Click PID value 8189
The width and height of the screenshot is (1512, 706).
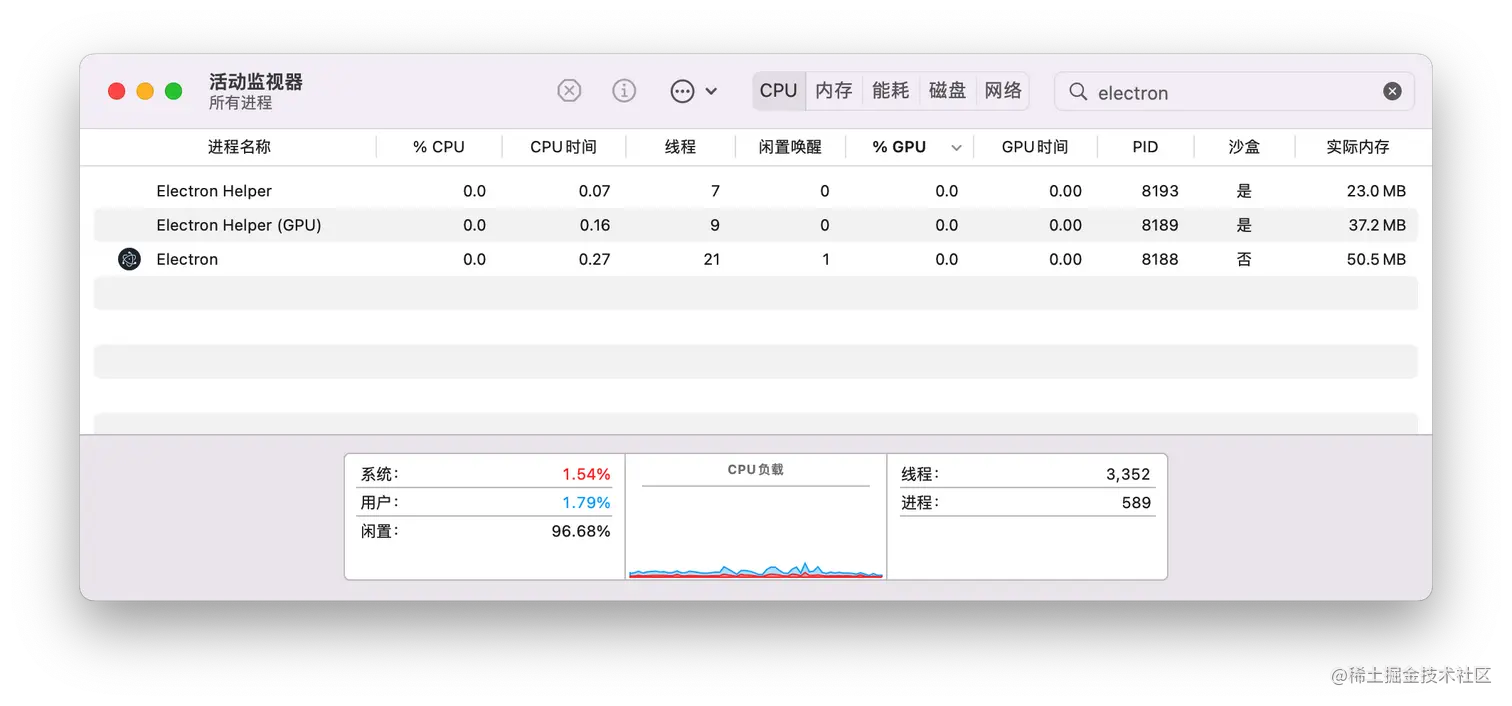[x=1160, y=225]
